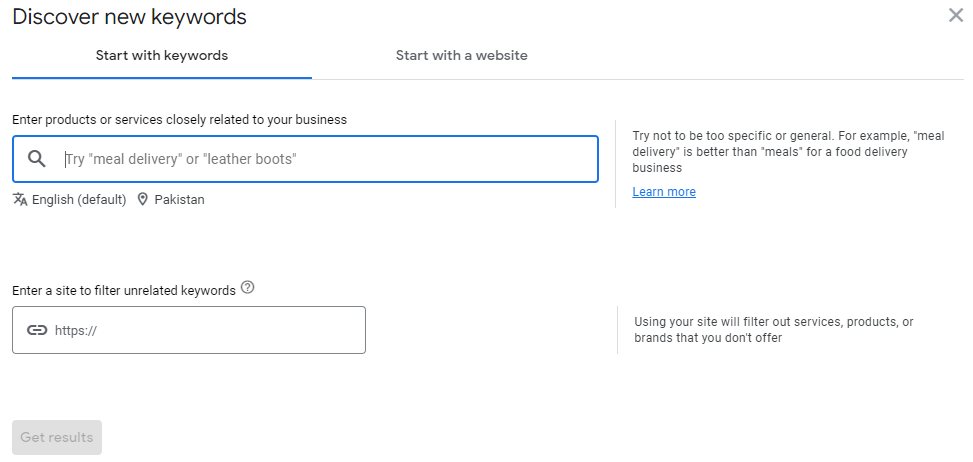The width and height of the screenshot is (973, 462).
Task: Click the Enter products or services label
Action: pos(179,120)
